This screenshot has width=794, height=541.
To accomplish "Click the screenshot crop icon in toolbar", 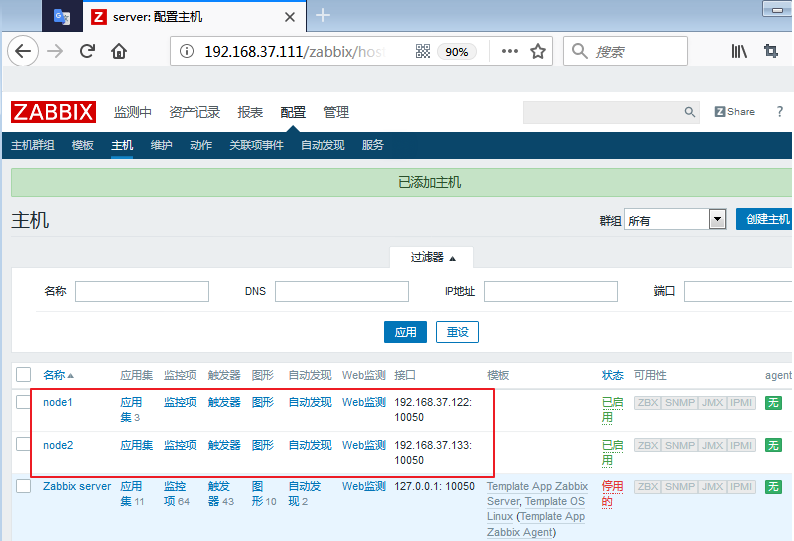I will 771,51.
